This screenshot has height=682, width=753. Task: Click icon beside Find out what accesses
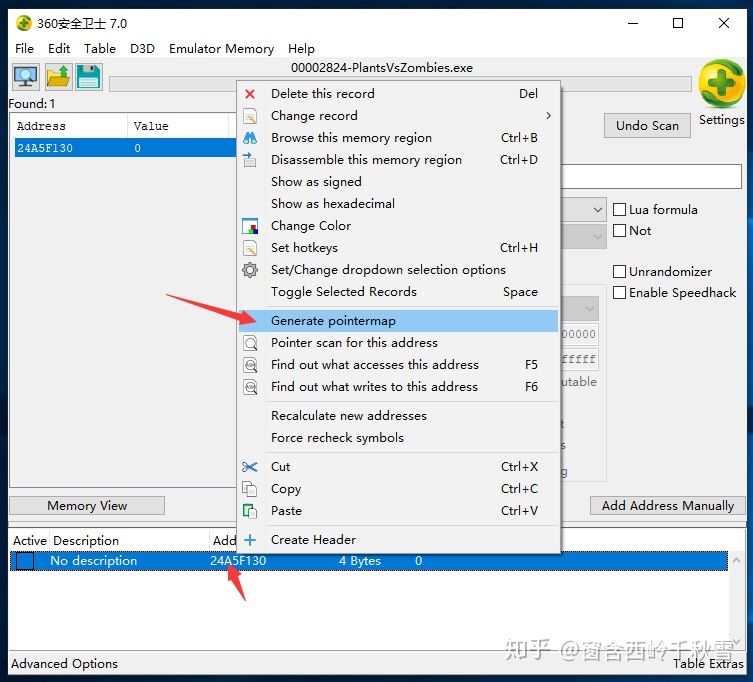click(250, 365)
